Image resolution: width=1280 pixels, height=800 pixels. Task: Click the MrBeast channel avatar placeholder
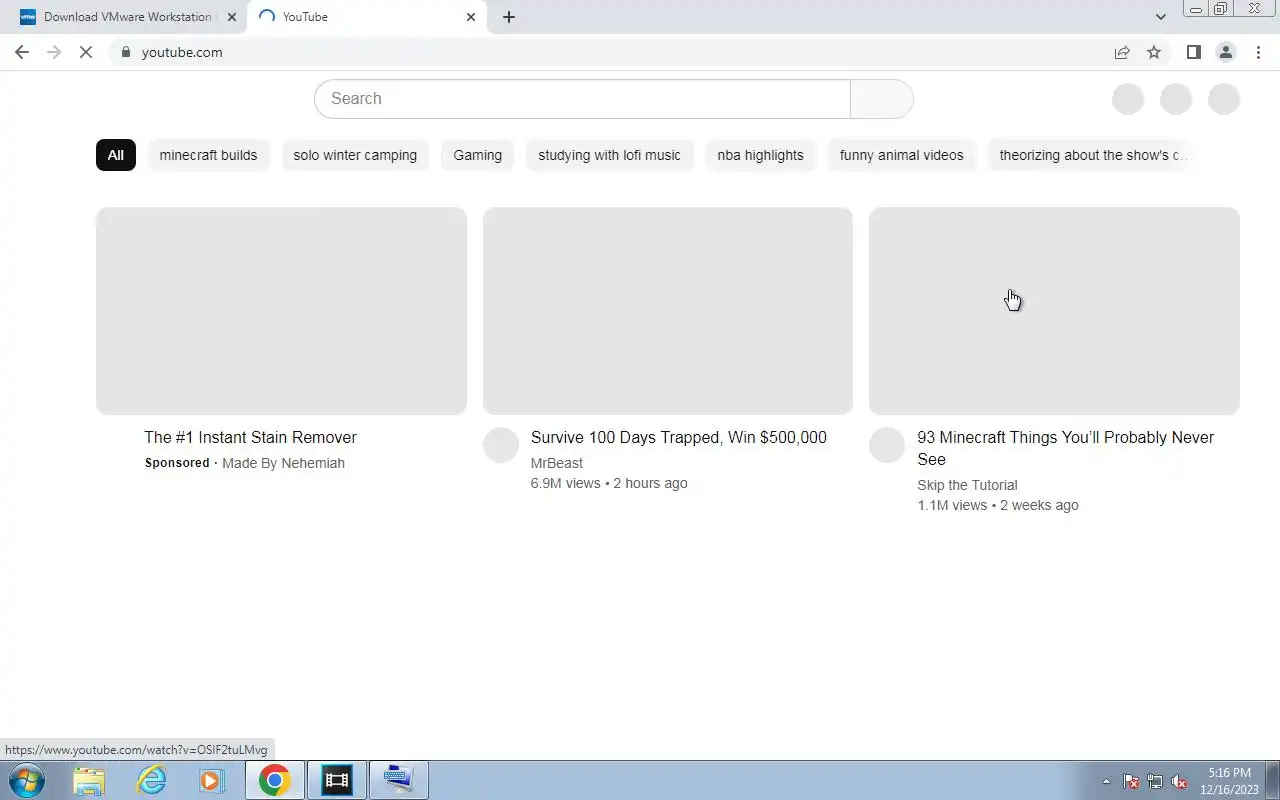[501, 445]
